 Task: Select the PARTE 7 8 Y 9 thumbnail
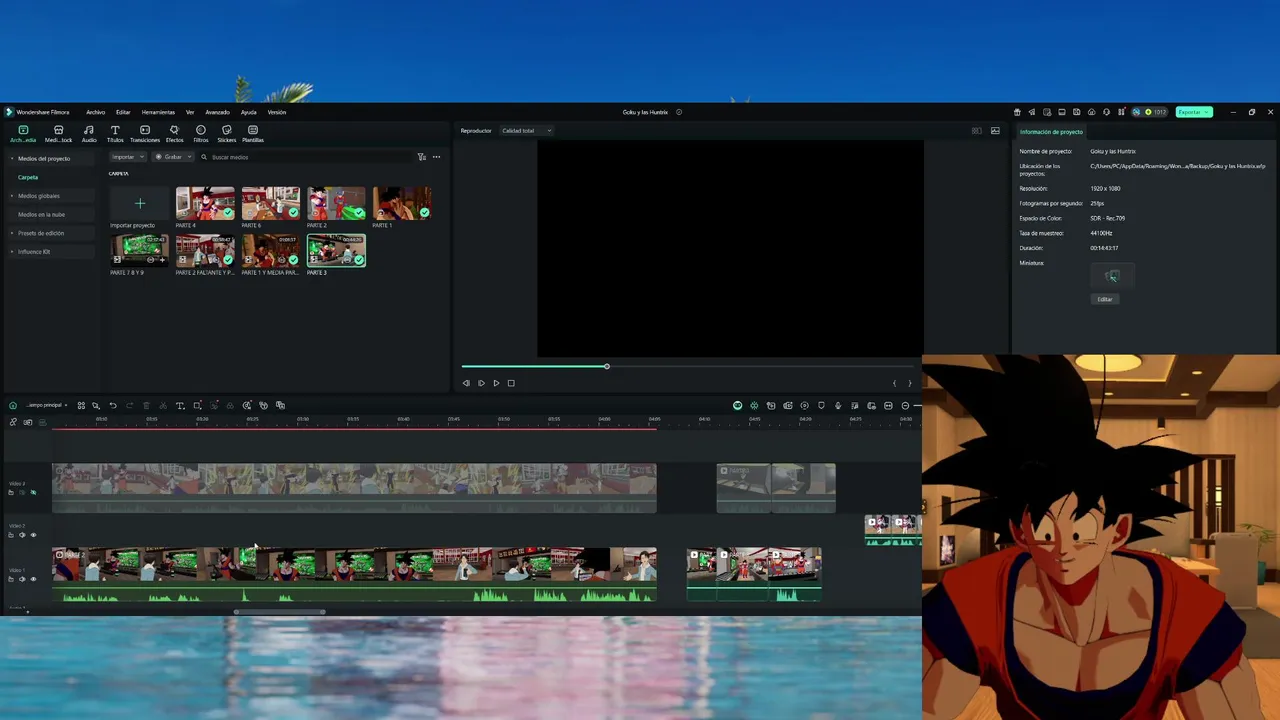tap(140, 250)
